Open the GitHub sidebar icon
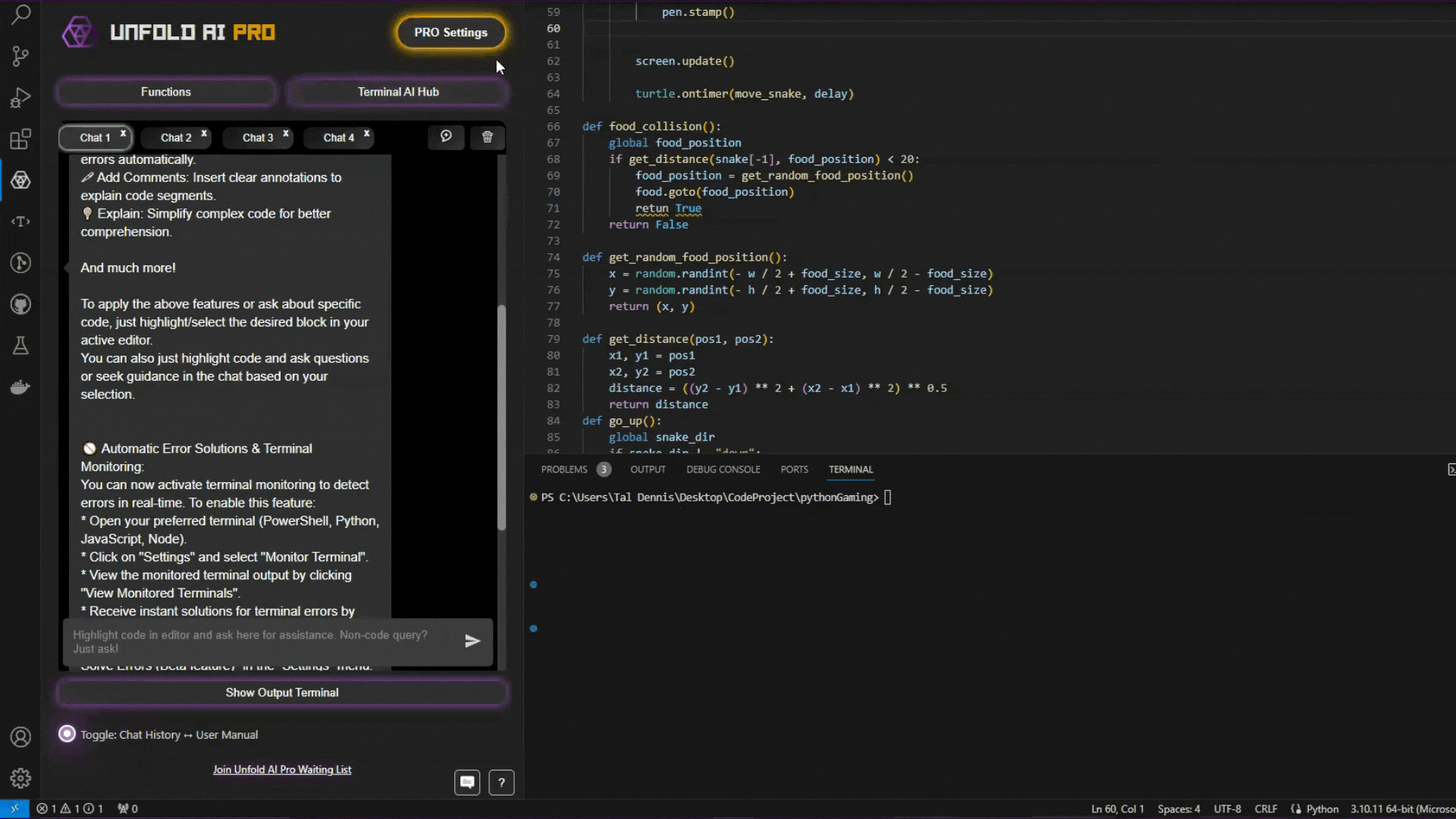 (x=20, y=305)
